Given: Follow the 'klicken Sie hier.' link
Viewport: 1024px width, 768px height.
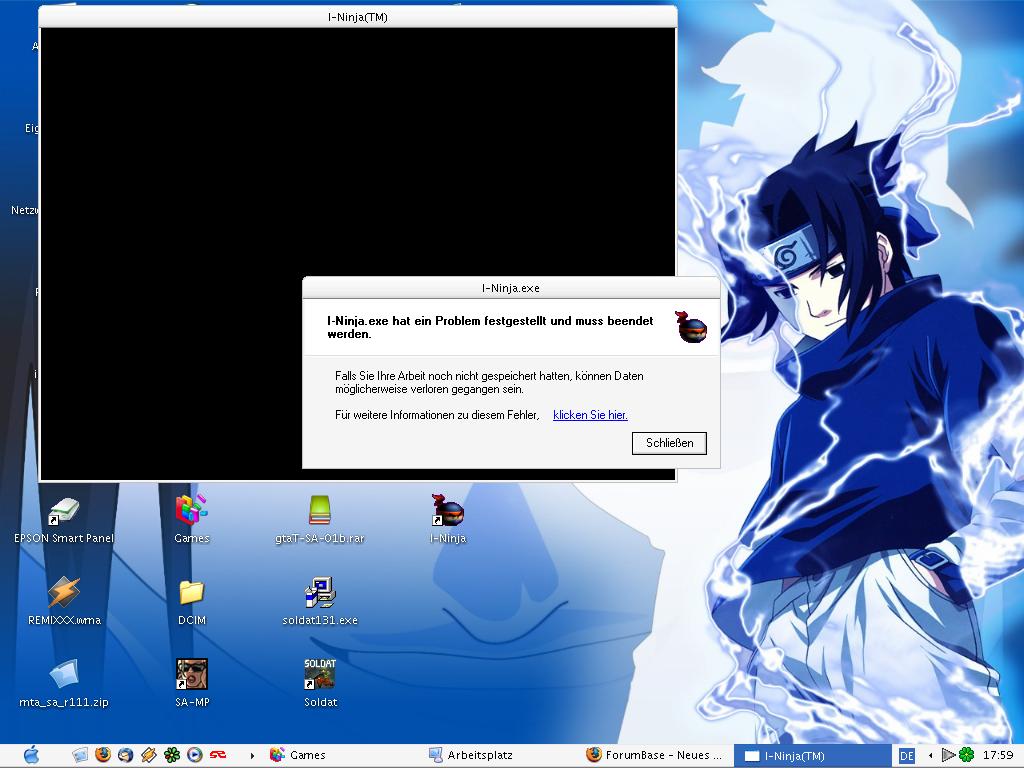Looking at the screenshot, I should tap(590, 415).
